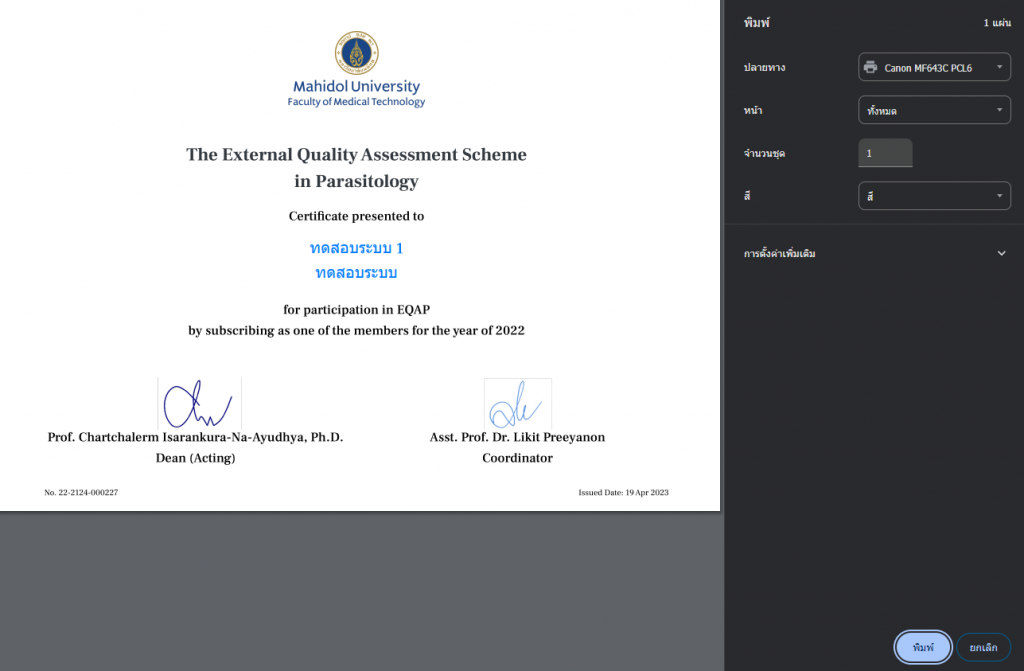1024x671 pixels.
Task: Select the จำนวนชุด copies input field
Action: 885,152
